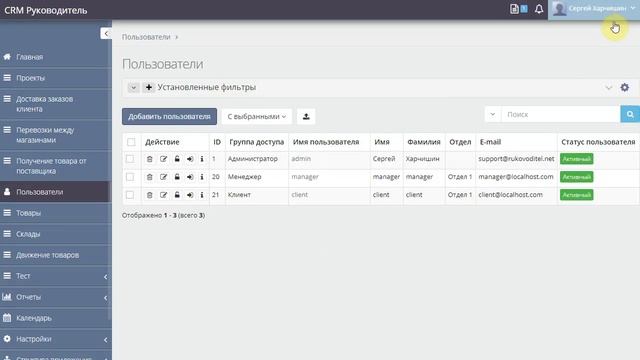
Task: Select Пользователи in sidebar
Action: [x=56, y=192]
